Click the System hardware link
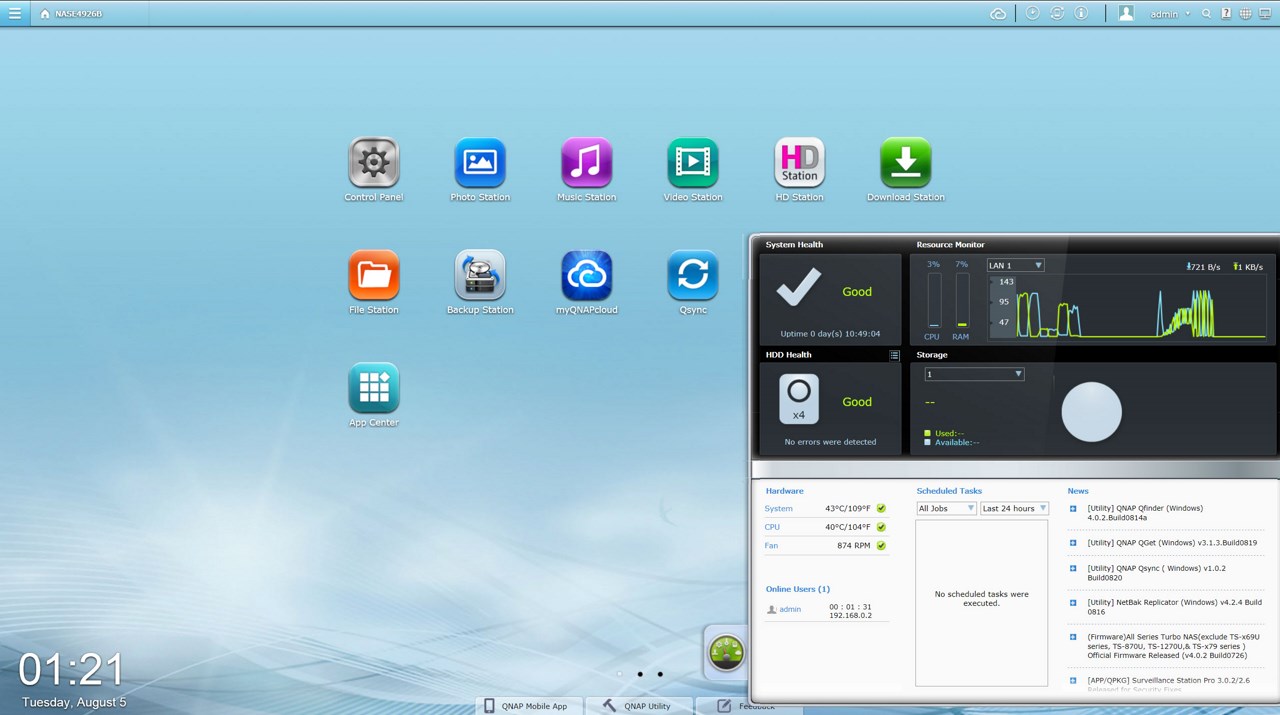Image resolution: width=1280 pixels, height=715 pixels. [779, 509]
